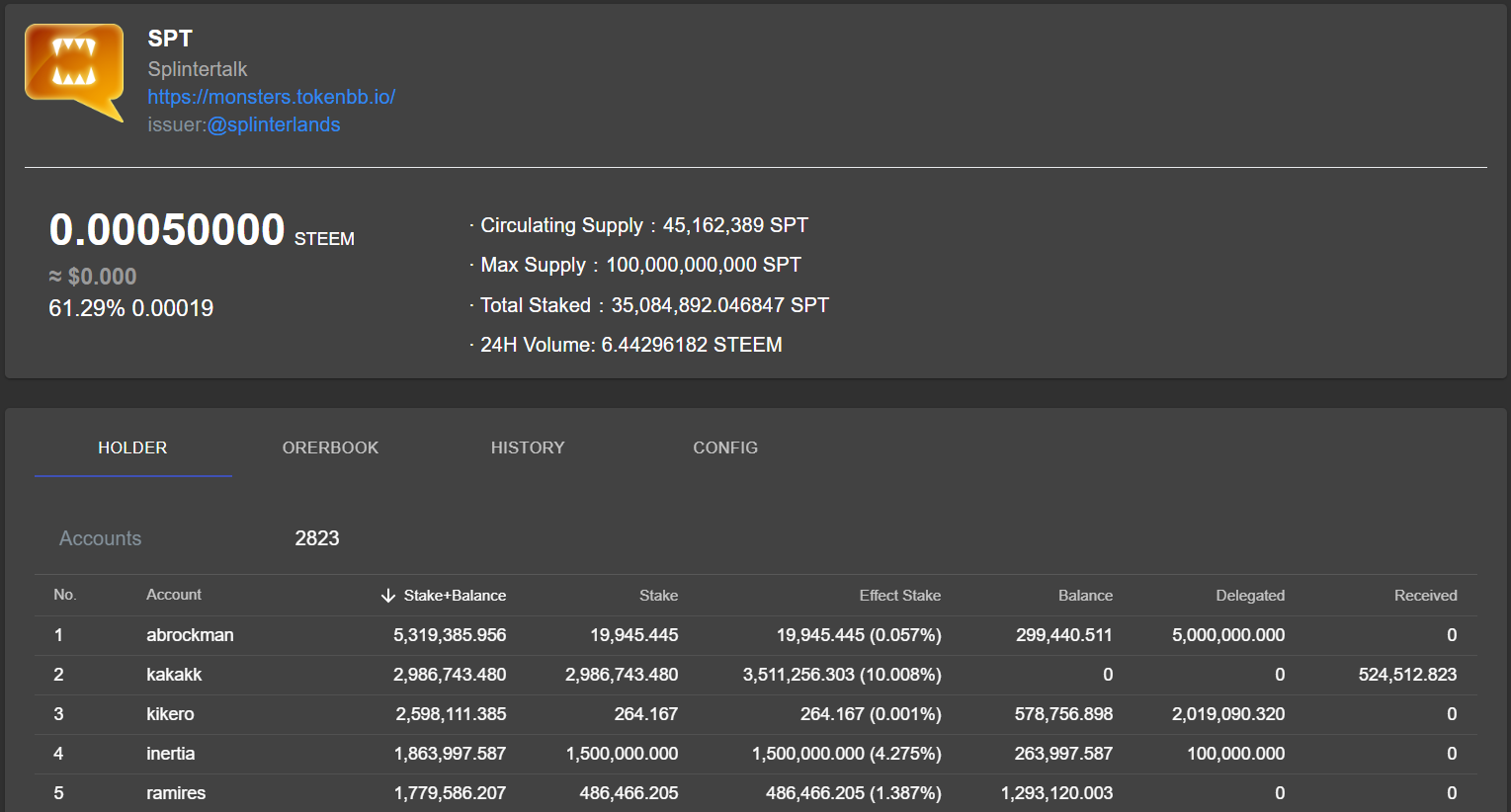Viewport: 1511px width, 812px height.
Task: Click the Splintertalk SPT token logo
Action: (x=74, y=73)
